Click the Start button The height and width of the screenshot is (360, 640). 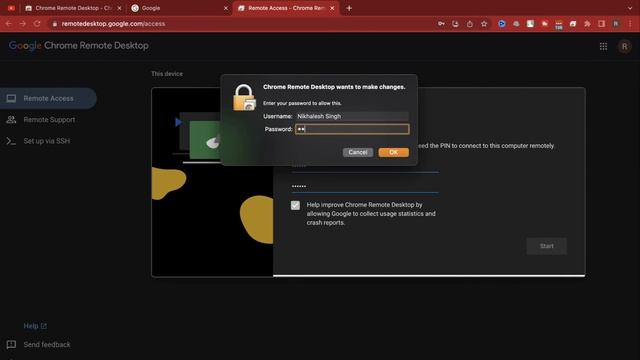[x=547, y=246]
